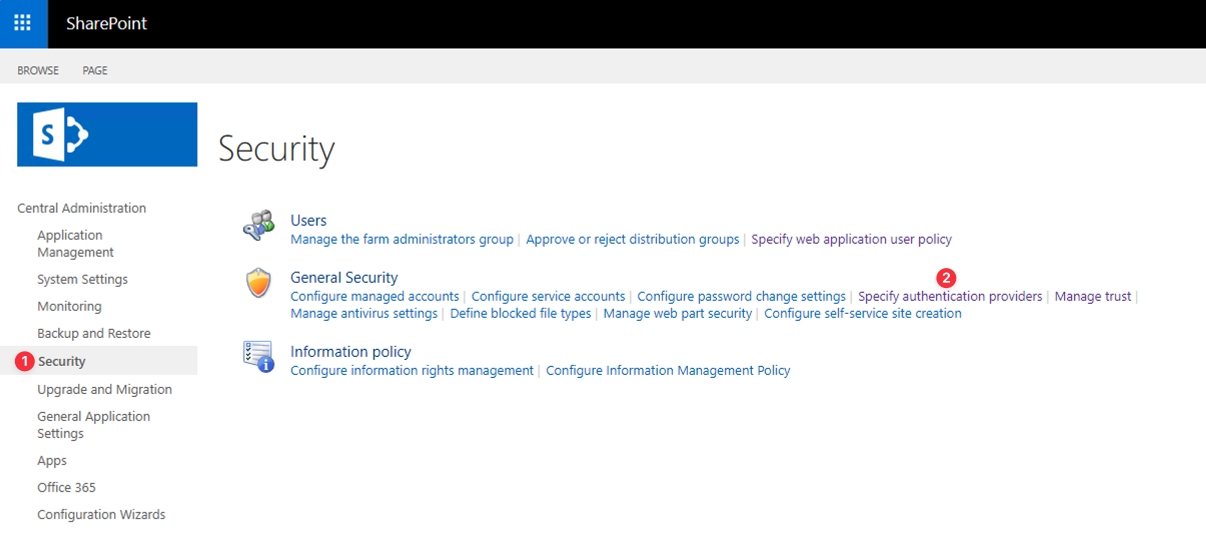Go to System Settings in the left navigation
Viewport: 1206px width, 537px height.
[82, 279]
